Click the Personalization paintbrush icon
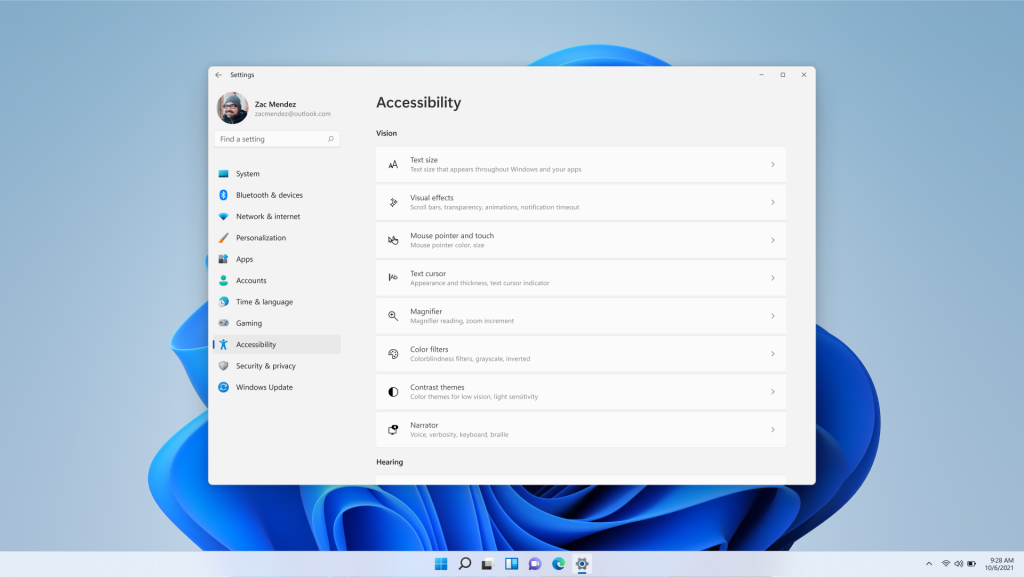This screenshot has width=1024, height=577. pos(223,238)
